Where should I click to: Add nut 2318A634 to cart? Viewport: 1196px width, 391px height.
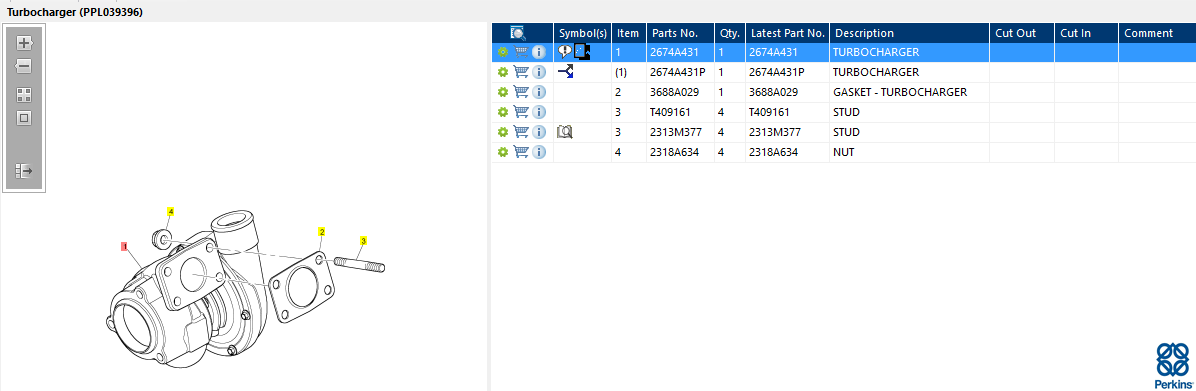coord(522,152)
